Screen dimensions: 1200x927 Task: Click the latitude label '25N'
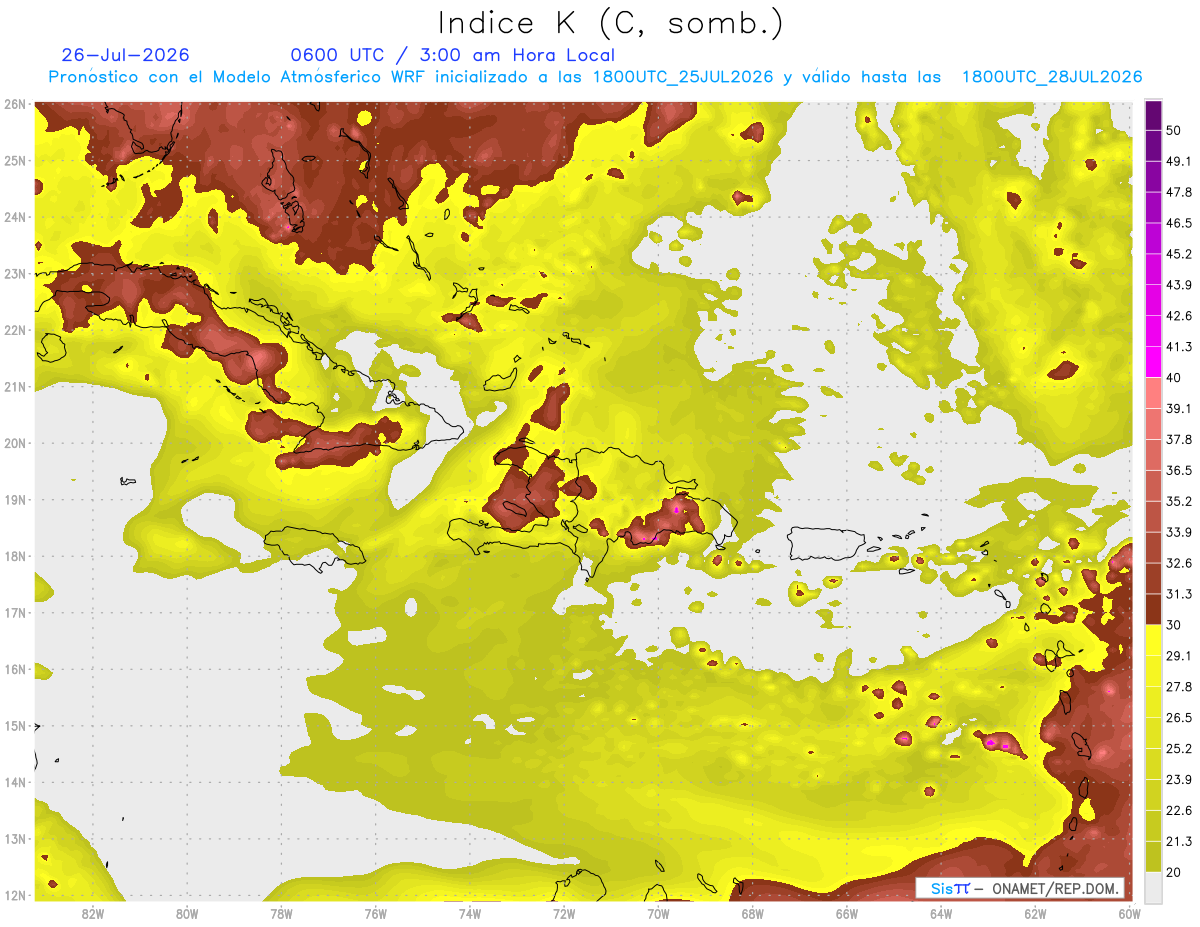[15, 160]
